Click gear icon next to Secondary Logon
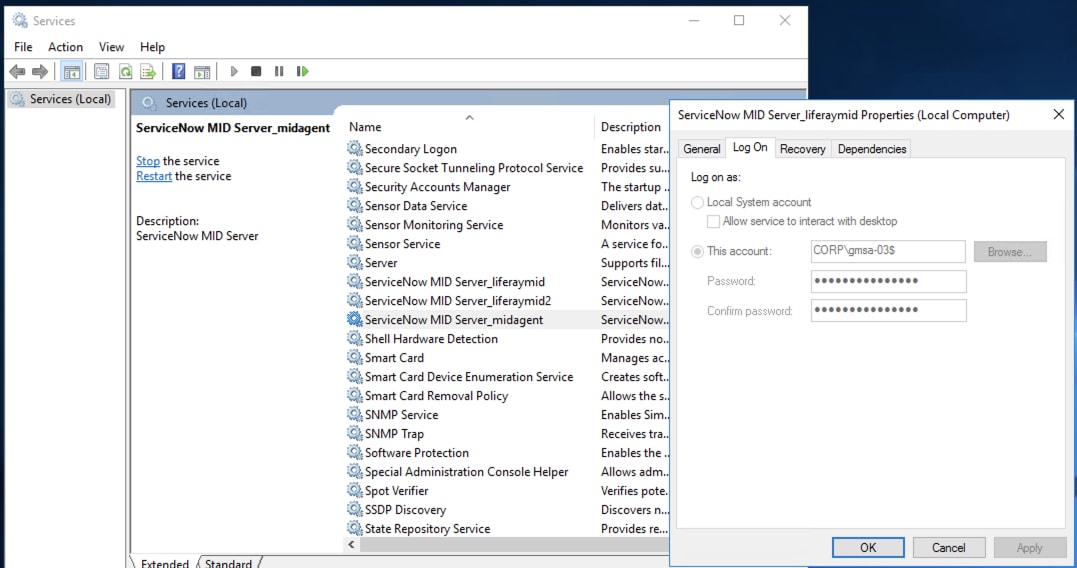Viewport: 1077px width, 568px height. [354, 148]
